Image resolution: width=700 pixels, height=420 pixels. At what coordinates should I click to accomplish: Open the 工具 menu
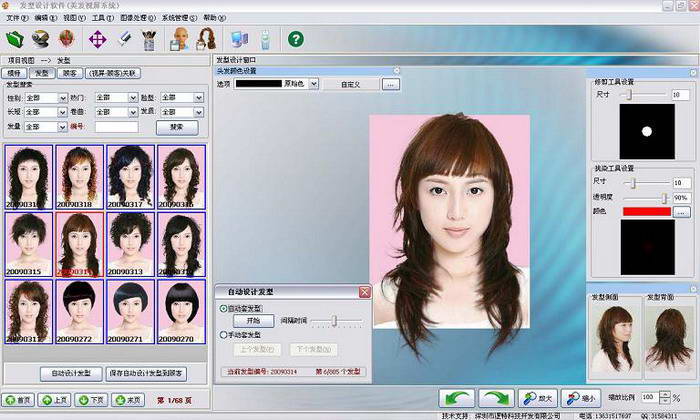(x=103, y=18)
